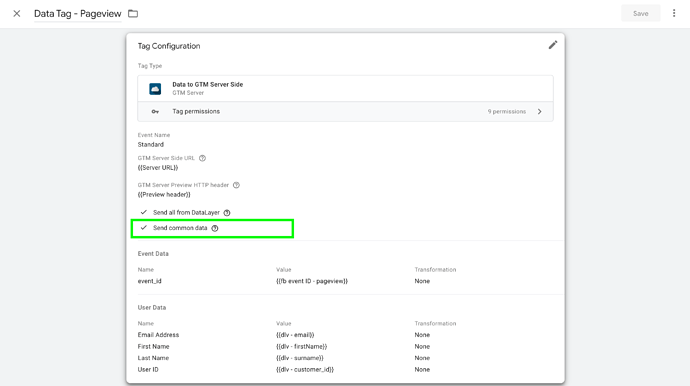Click the None transformation for event_id
This screenshot has width=690, height=386.
(x=422, y=281)
